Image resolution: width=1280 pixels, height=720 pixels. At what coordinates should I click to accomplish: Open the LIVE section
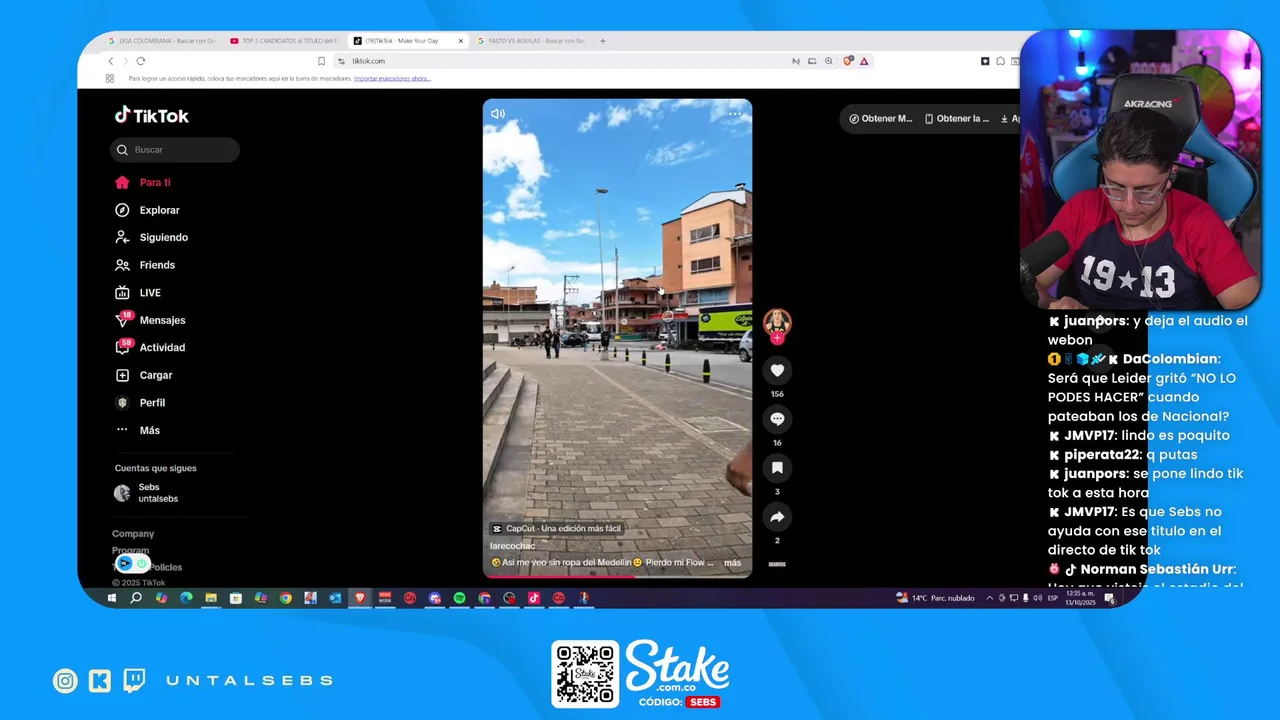pos(138,293)
